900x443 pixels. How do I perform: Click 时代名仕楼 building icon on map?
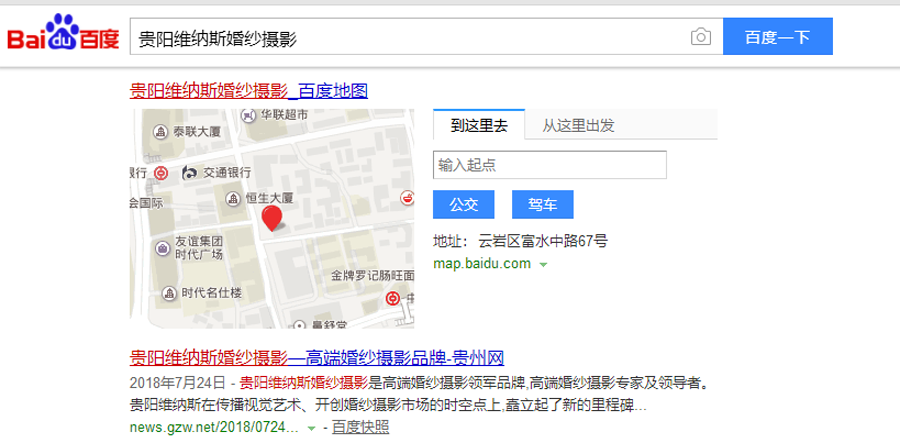click(x=169, y=293)
